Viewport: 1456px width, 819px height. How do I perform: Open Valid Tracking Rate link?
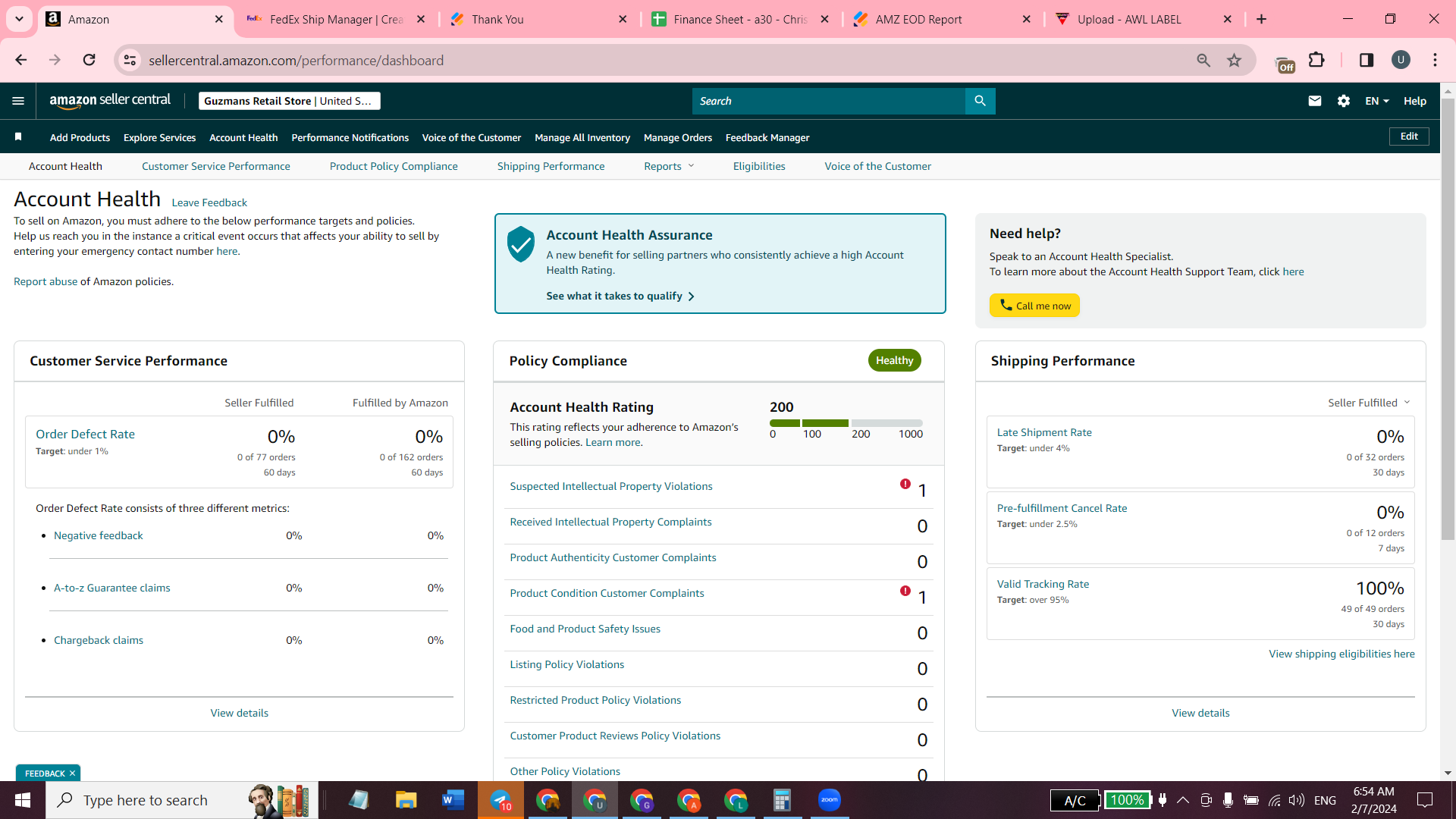click(1042, 584)
